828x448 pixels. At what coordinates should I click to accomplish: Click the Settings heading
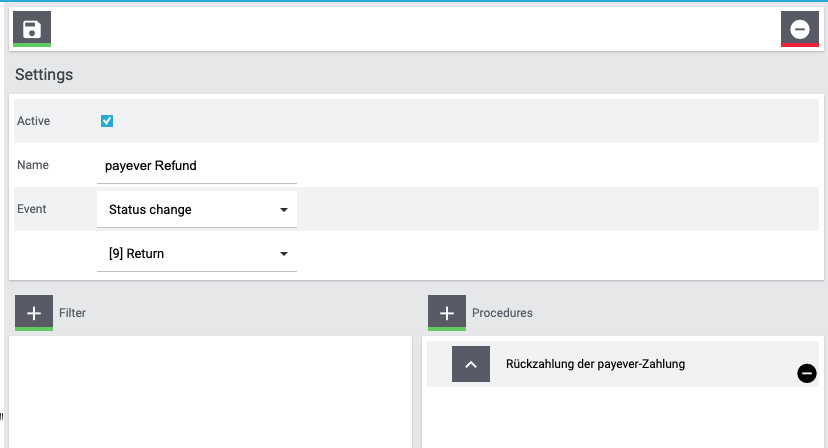click(44, 74)
